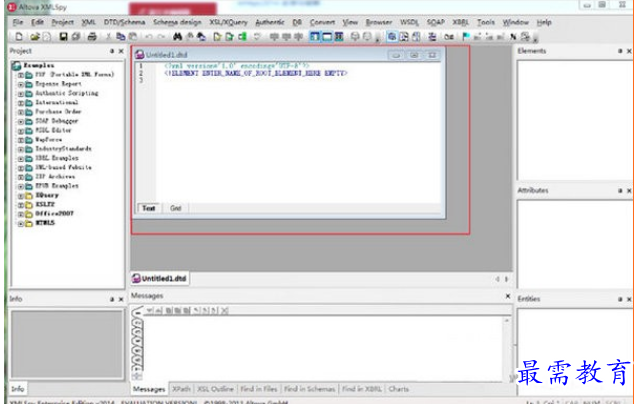Image resolution: width=639 pixels, height=404 pixels.
Task: Click the Save All toolbar icon
Action: tap(76, 37)
